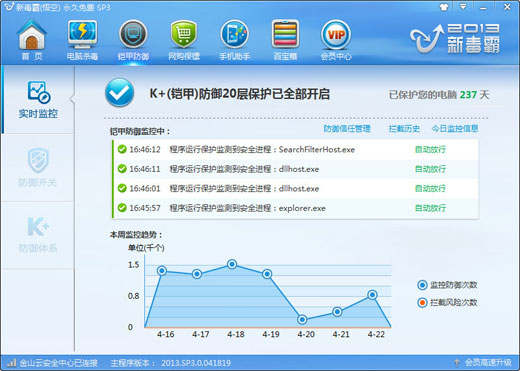This screenshot has height=371, width=520.
Task: Switch to 防御体系 K+ sidebar tab
Action: click(38, 235)
